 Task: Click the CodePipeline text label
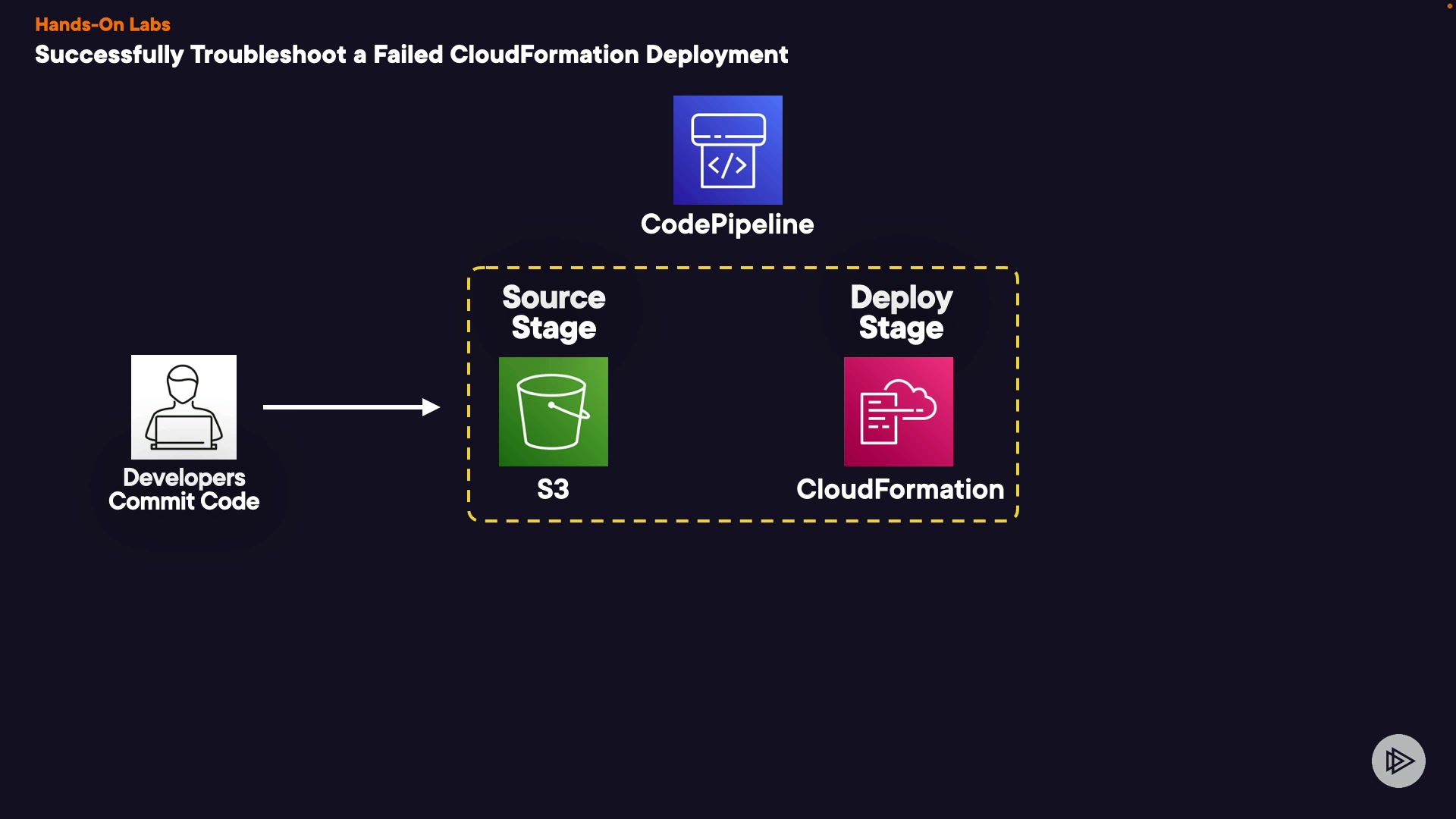[726, 224]
